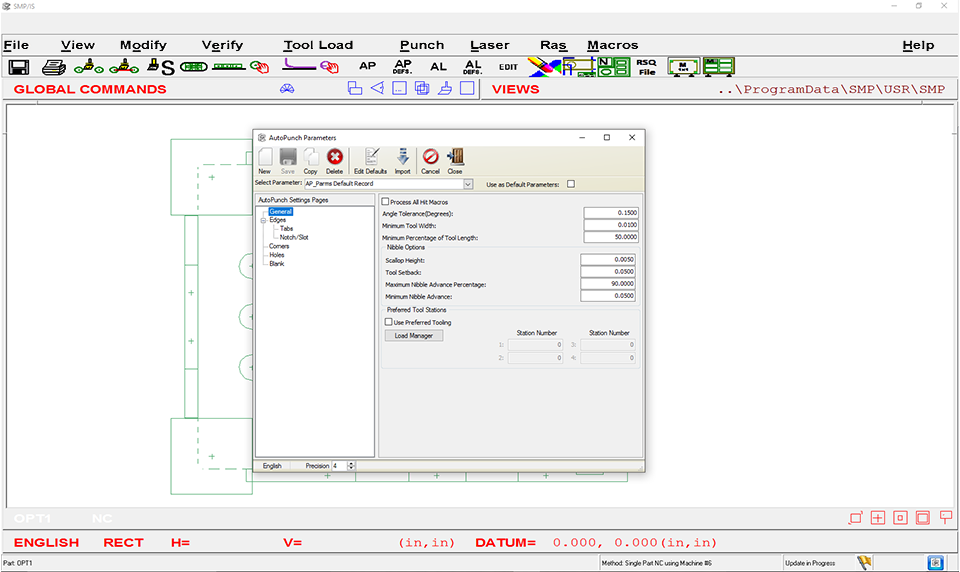Check Use as Default Parameters box
The image size is (960, 572).
571,184
